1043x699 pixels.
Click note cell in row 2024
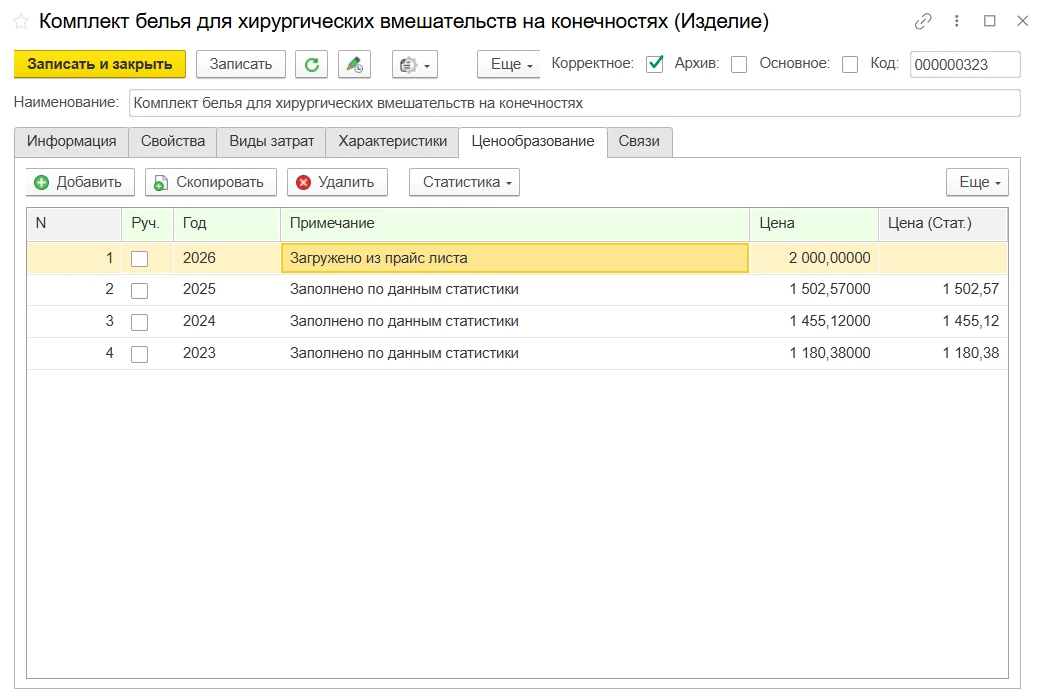coord(515,321)
